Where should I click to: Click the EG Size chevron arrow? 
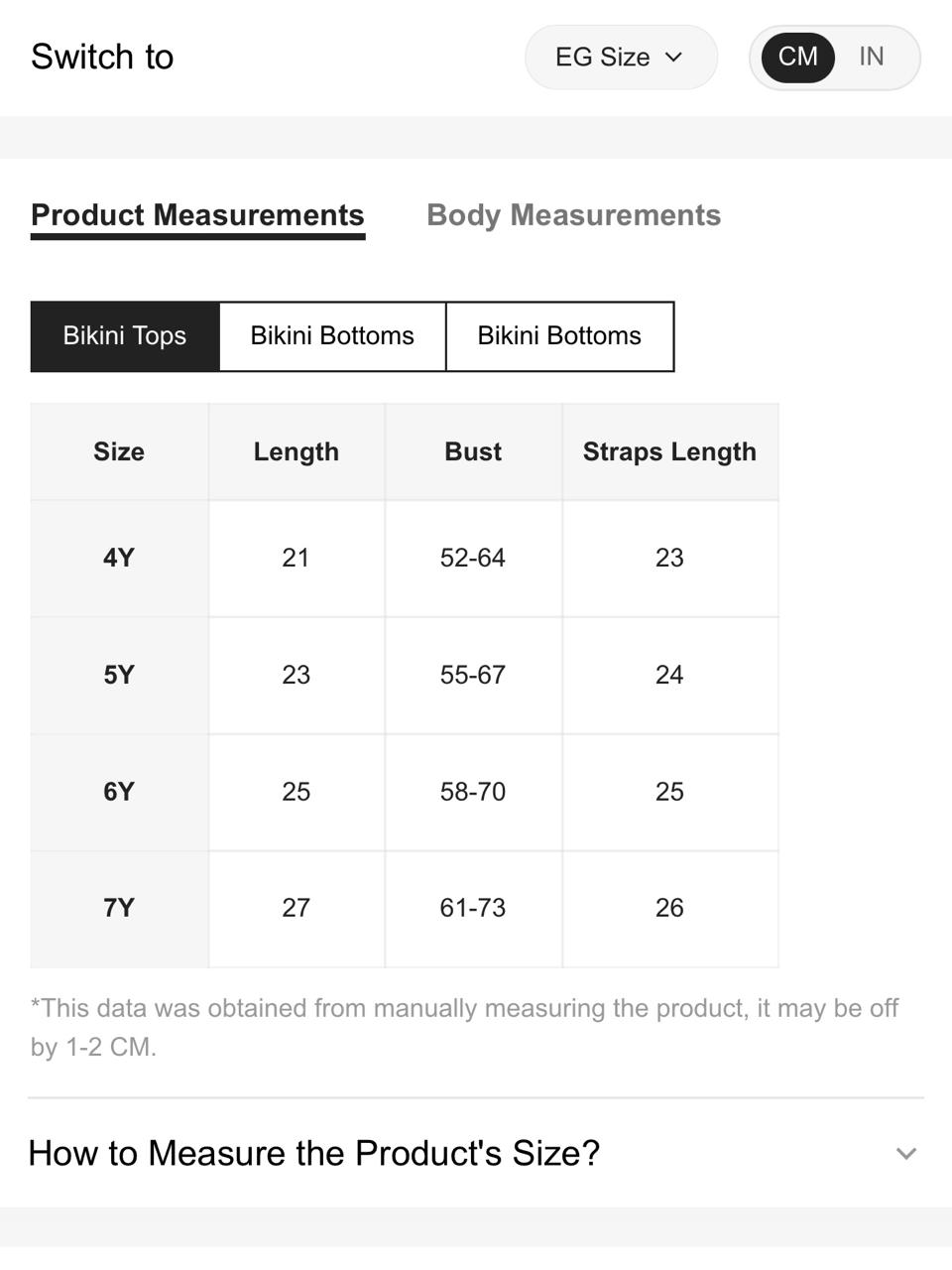[x=673, y=58]
